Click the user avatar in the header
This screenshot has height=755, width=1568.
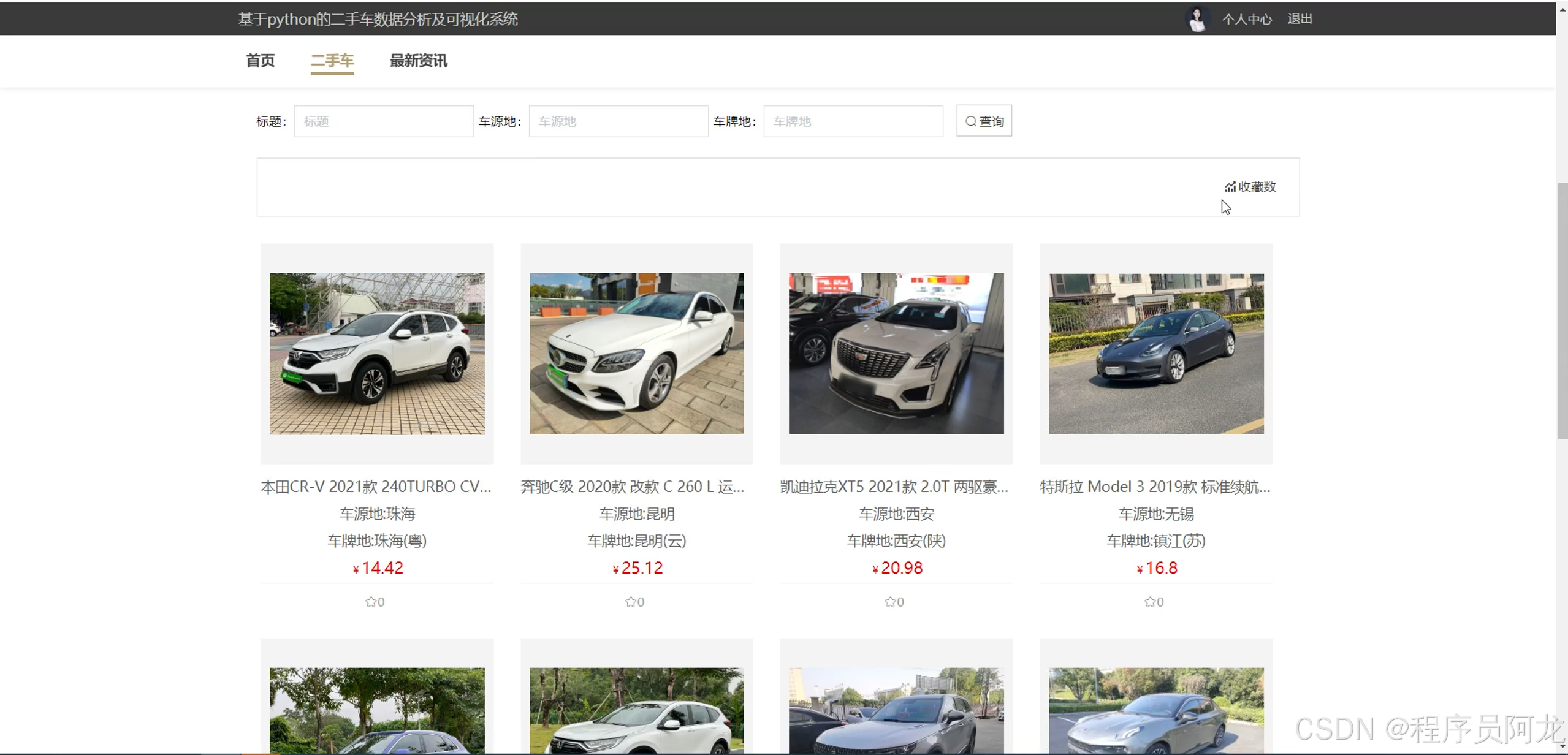pyautogui.click(x=1197, y=19)
